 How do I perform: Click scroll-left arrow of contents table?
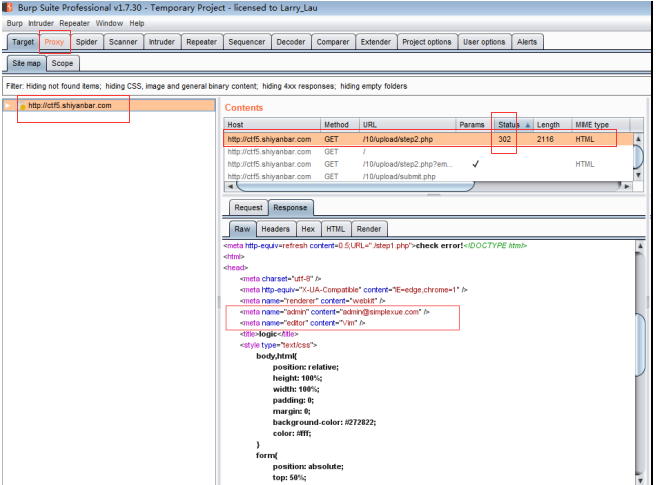tap(230, 186)
